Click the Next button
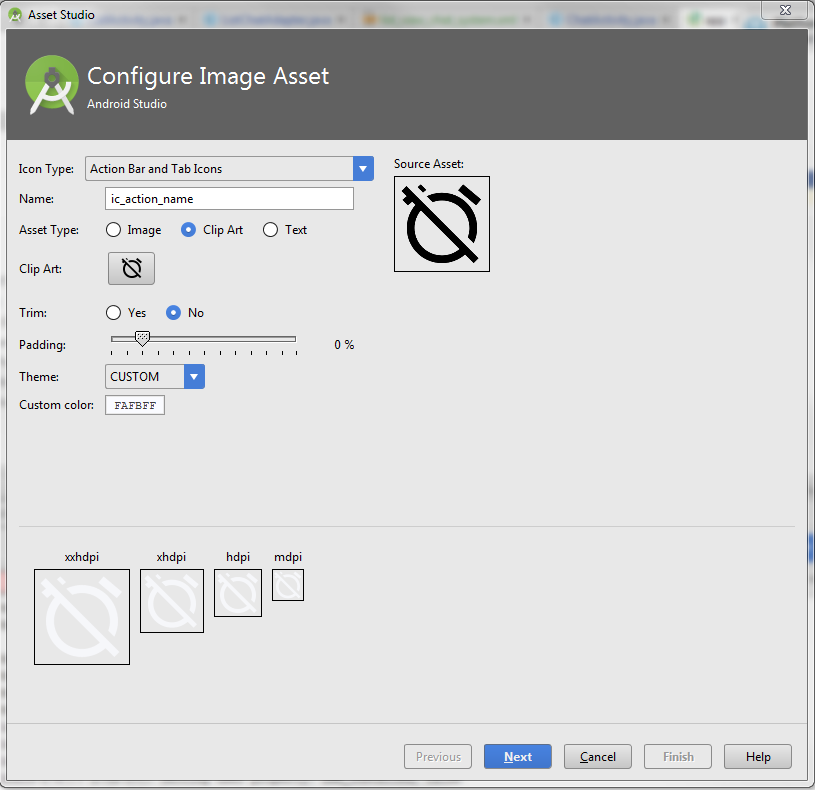 (x=517, y=756)
